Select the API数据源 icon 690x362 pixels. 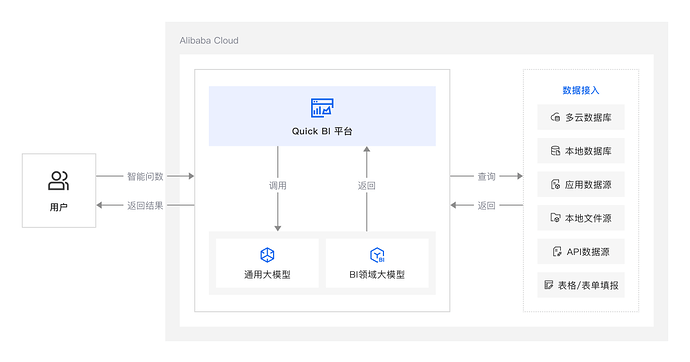[557, 252]
